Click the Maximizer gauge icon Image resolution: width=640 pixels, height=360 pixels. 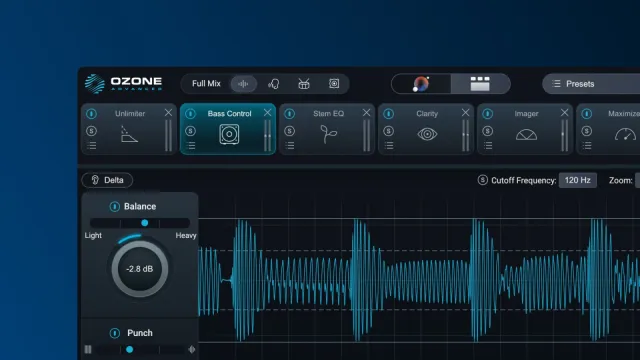(x=625, y=135)
